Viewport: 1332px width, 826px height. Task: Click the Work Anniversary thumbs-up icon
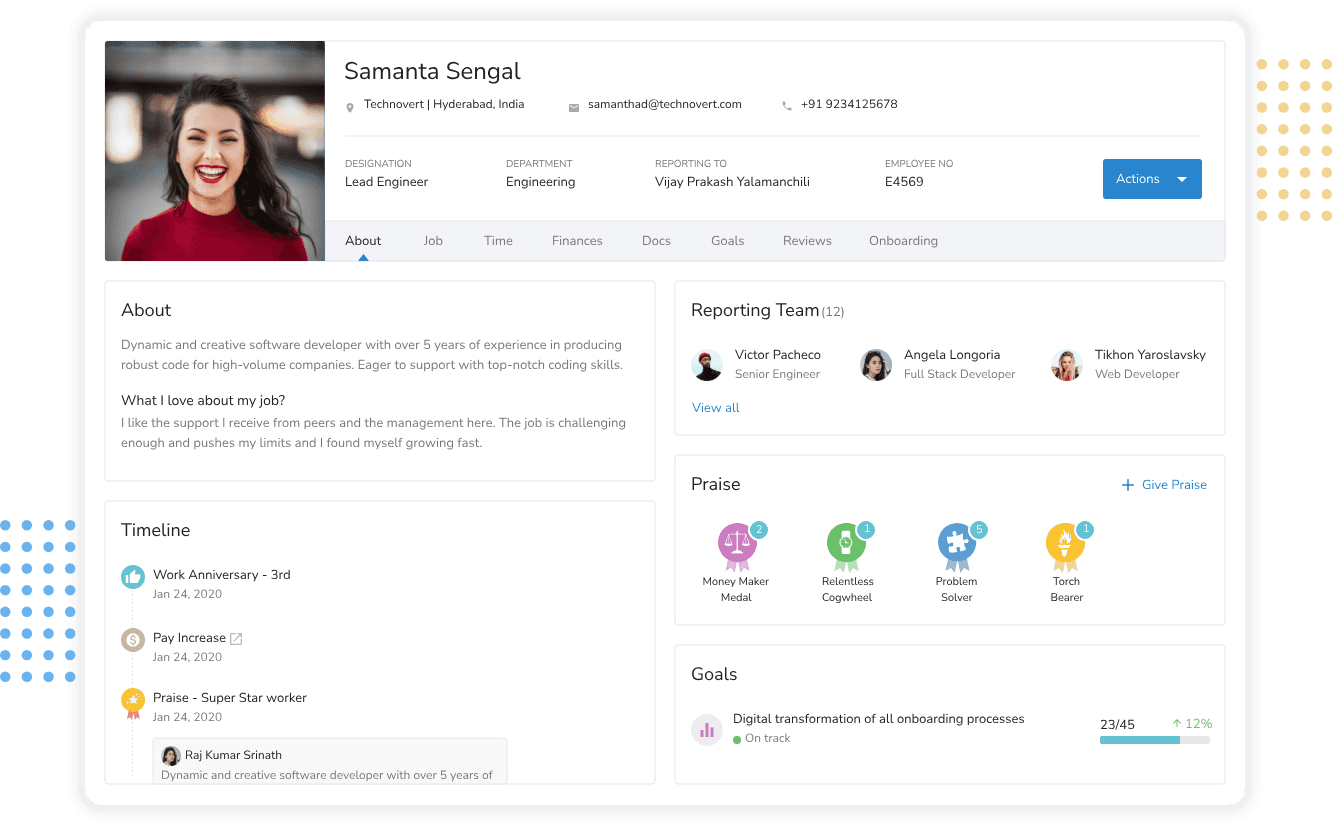click(133, 576)
